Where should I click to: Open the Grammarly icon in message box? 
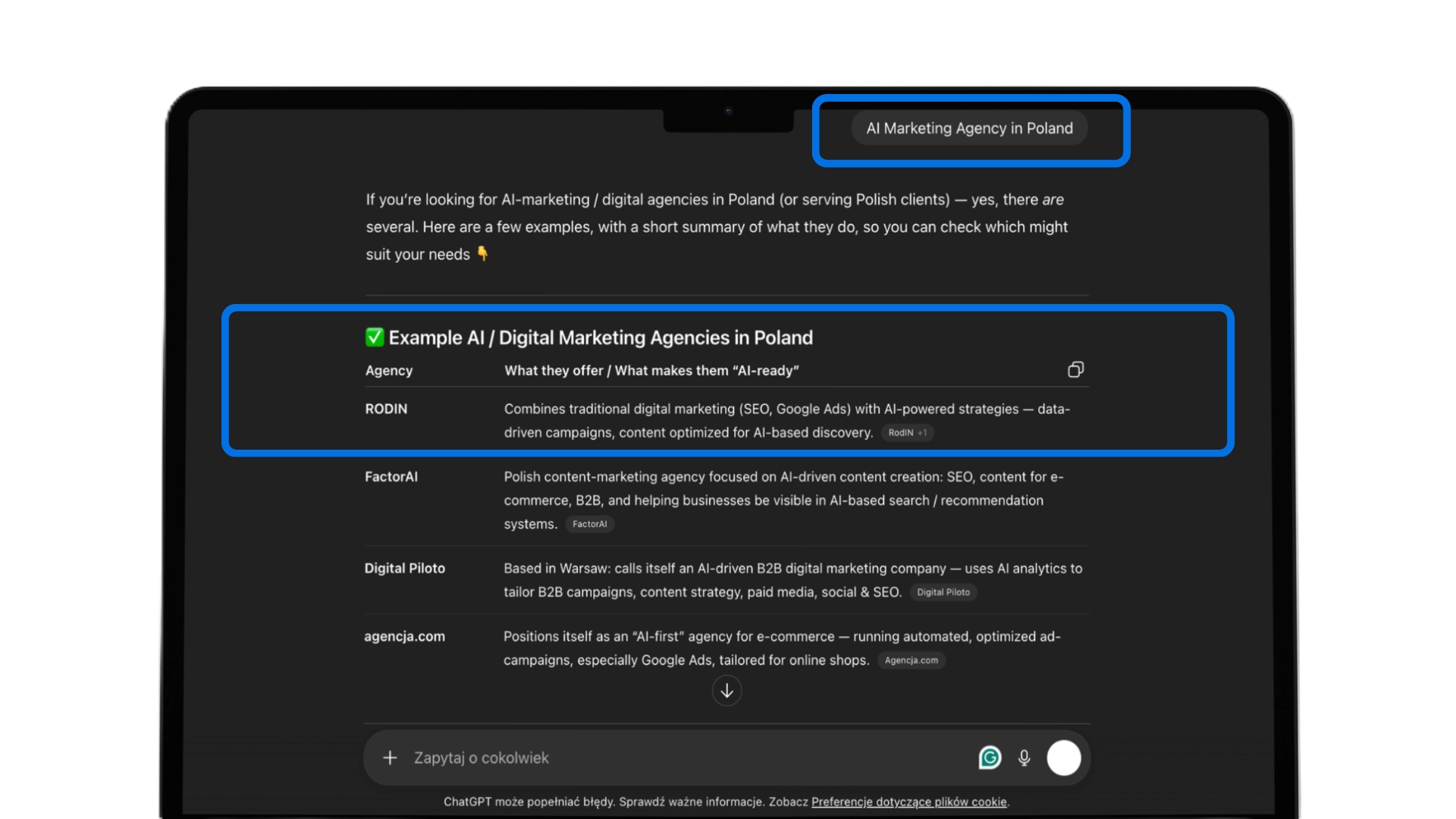(990, 758)
